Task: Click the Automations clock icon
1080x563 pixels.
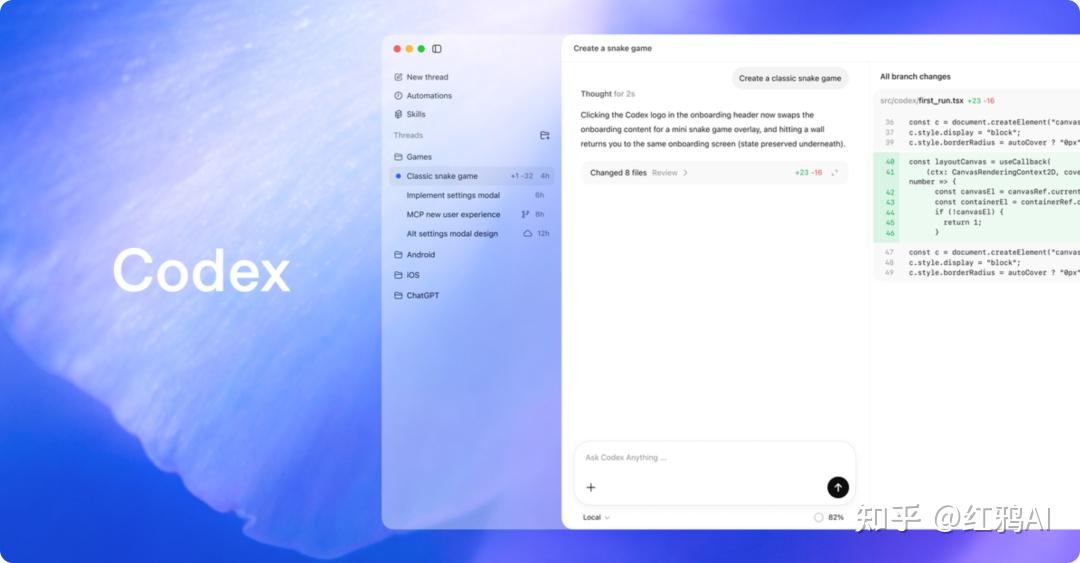Action: pos(398,96)
